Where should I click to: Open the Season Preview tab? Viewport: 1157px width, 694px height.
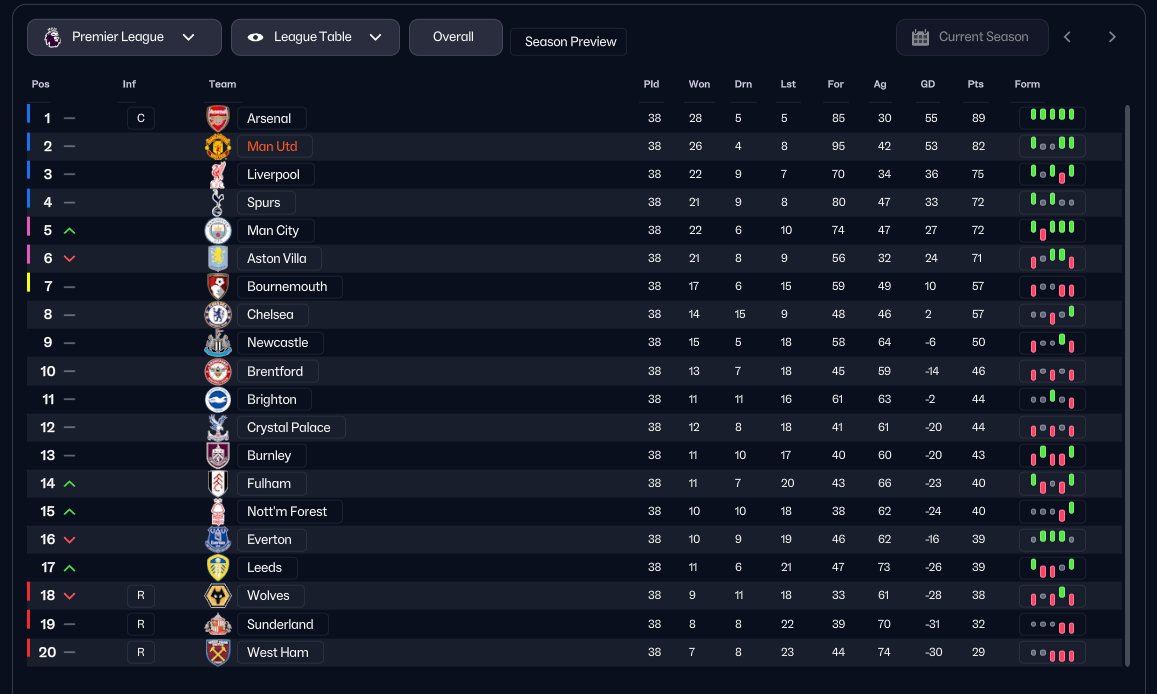[569, 42]
